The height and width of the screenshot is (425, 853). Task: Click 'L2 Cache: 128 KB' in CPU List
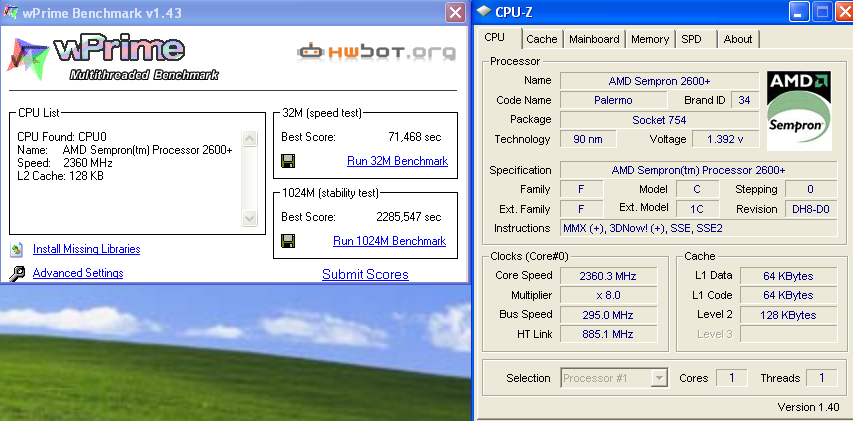[60, 176]
